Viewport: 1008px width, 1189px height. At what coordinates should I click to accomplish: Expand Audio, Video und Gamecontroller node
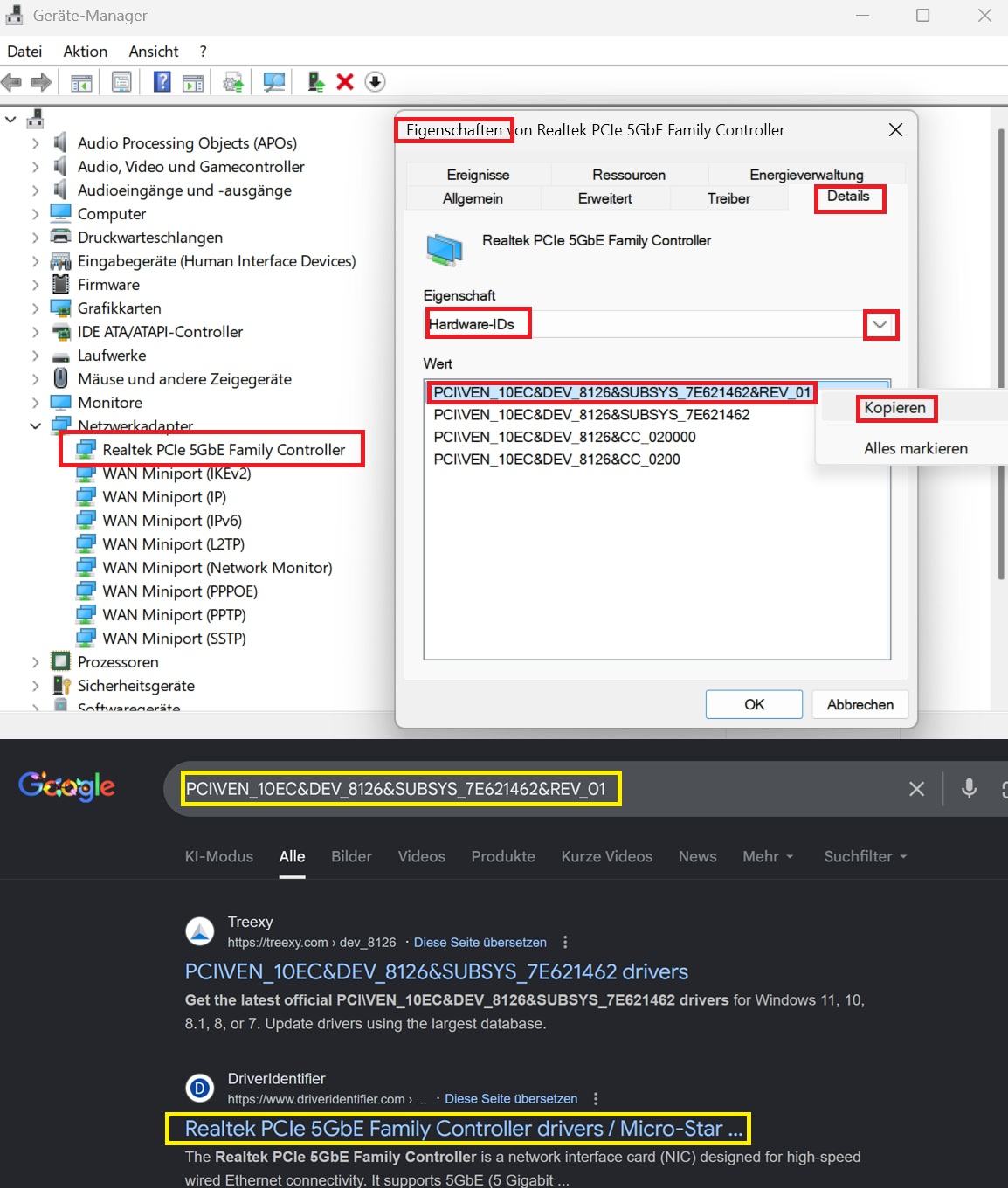[35, 167]
